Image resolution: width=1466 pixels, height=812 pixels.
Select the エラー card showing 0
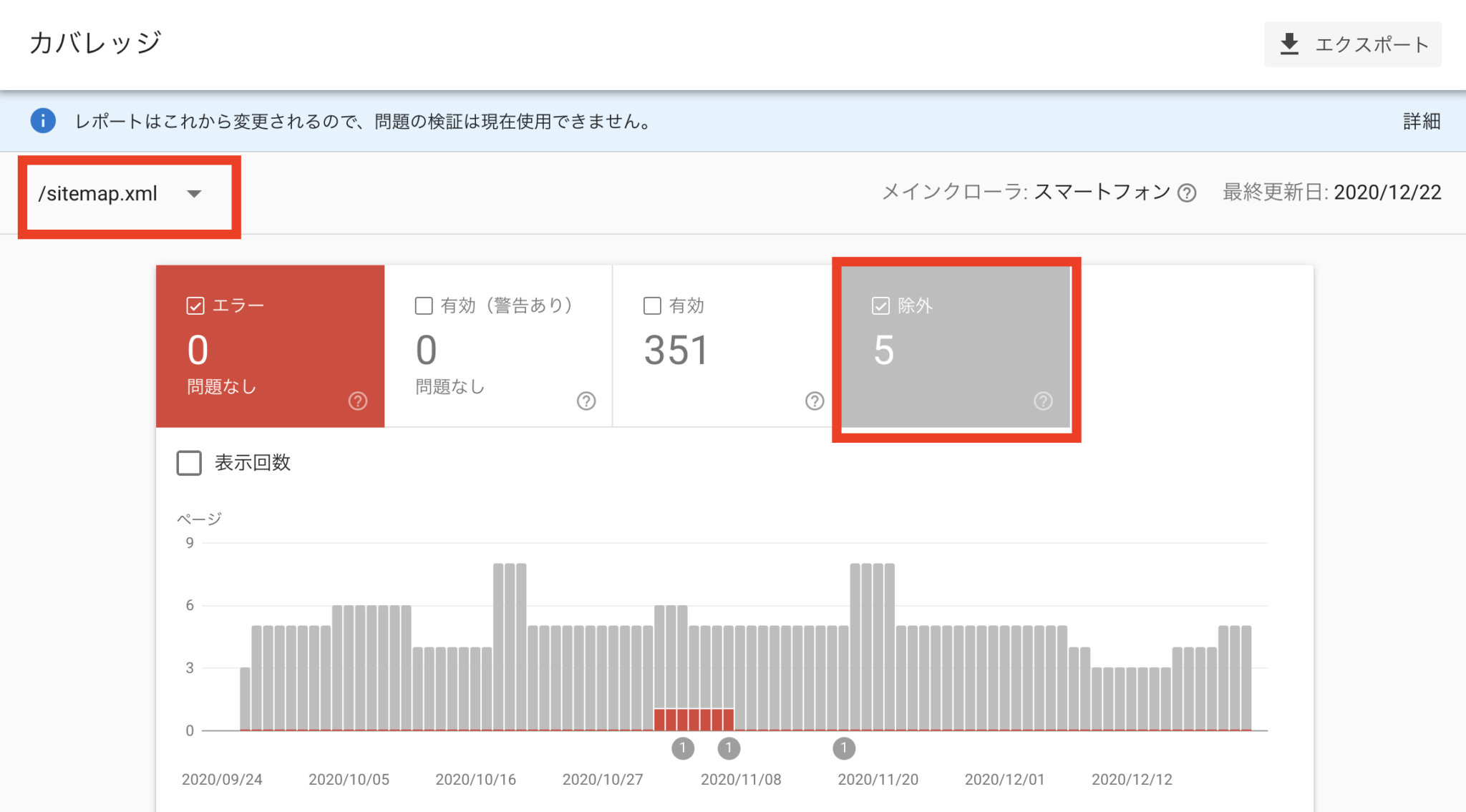click(x=270, y=346)
